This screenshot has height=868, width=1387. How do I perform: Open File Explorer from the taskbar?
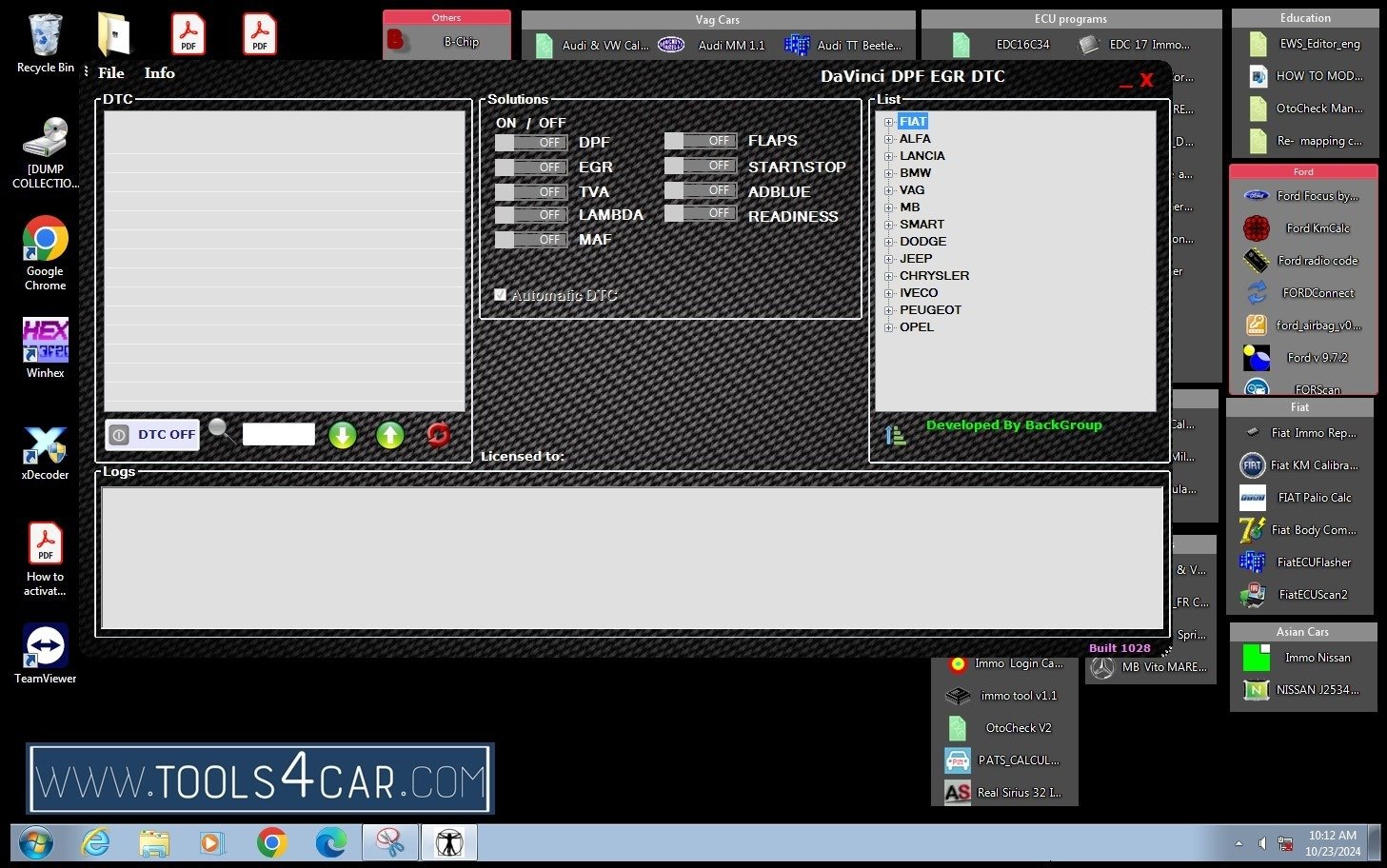(x=154, y=843)
